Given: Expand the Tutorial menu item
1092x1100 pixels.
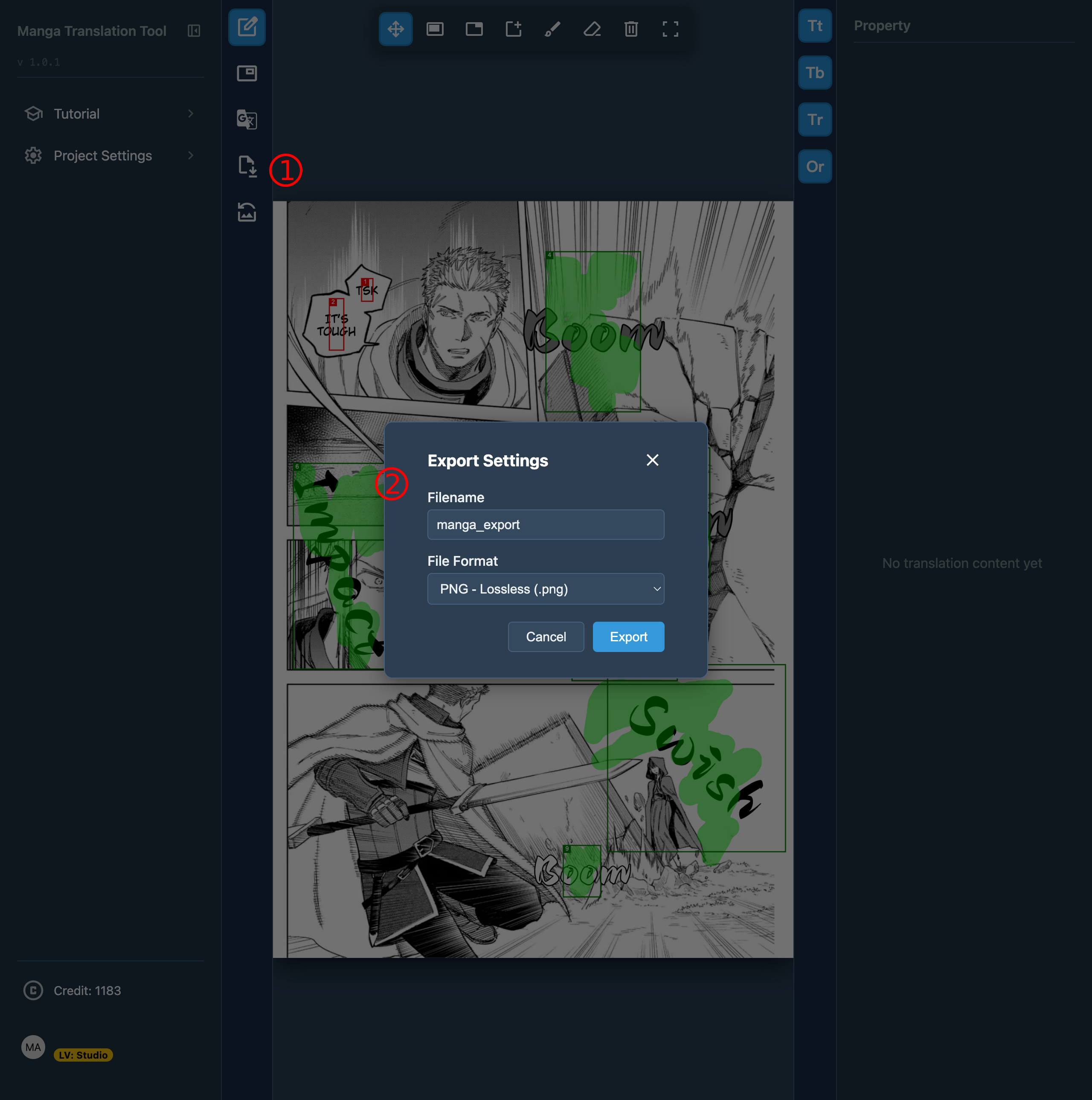Looking at the screenshot, I should (110, 114).
